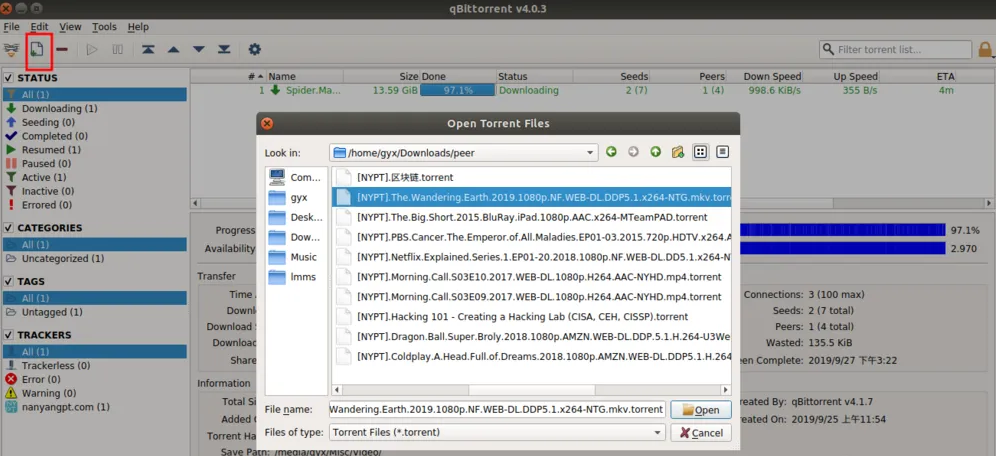Close the Open Torrent Files dialog
This screenshot has height=456, width=996.
[x=267, y=124]
